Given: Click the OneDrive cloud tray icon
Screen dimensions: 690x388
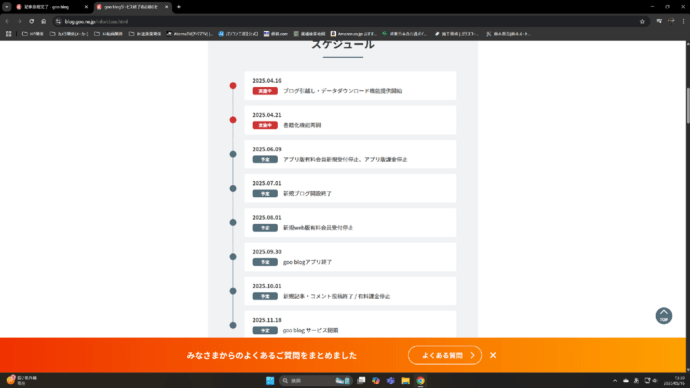Looking at the screenshot, I should (x=626, y=381).
